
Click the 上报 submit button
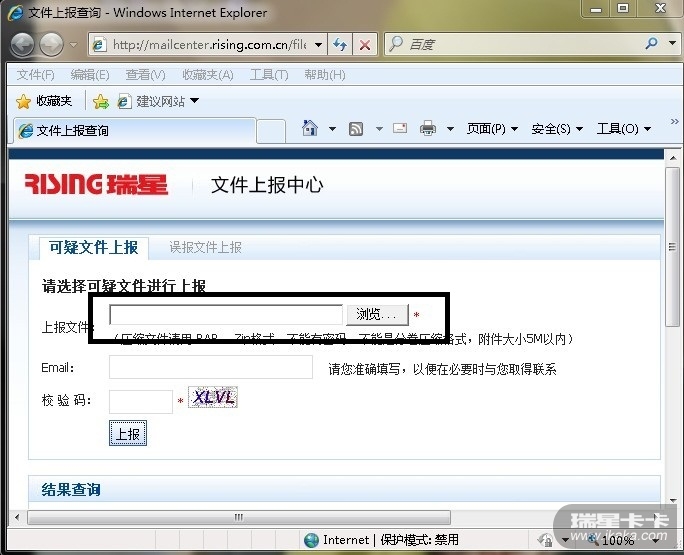pyautogui.click(x=128, y=433)
